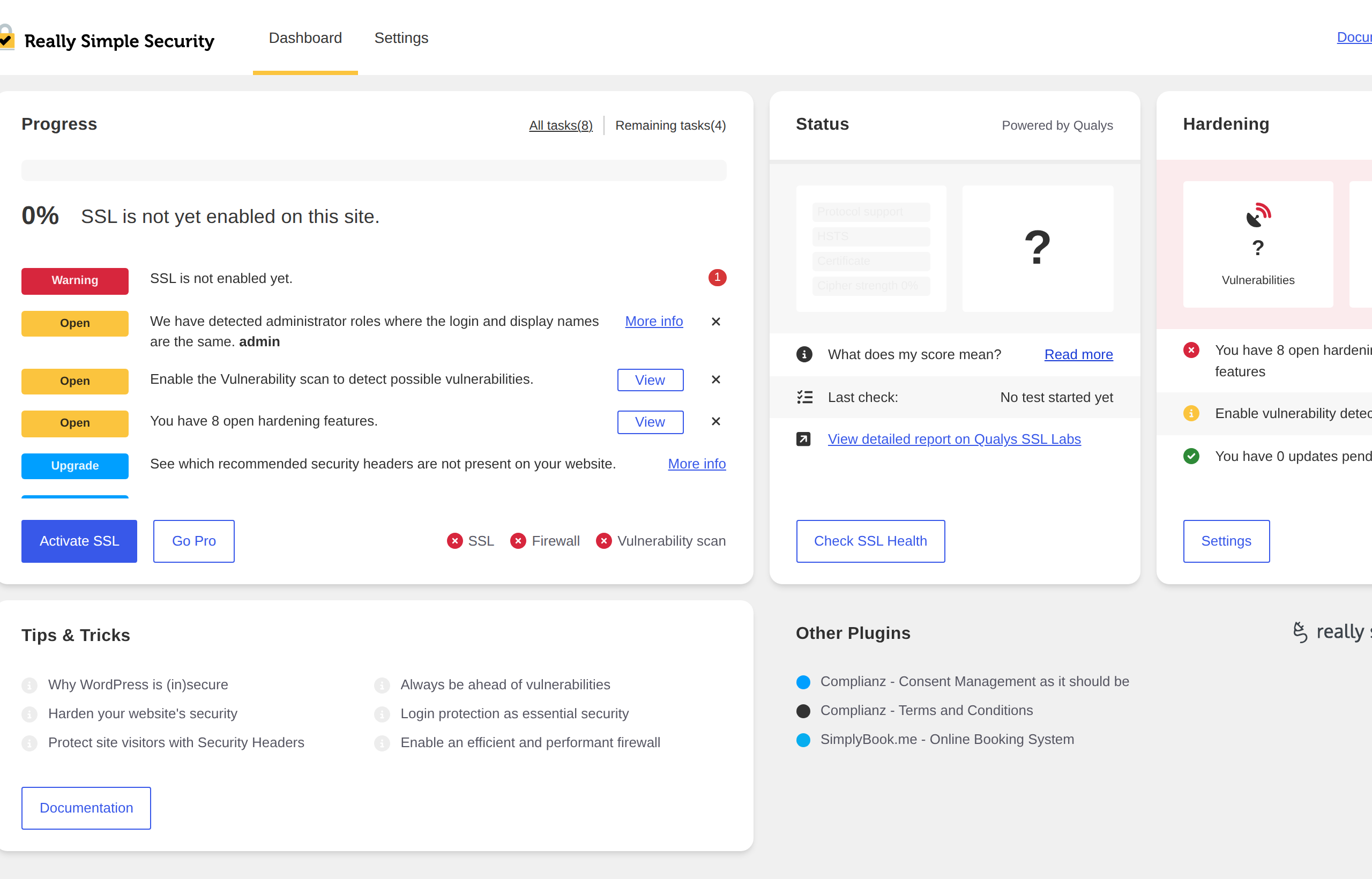Open Complianz - Terms and Conditions plugin
This screenshot has height=879, width=1372.
(x=927, y=710)
